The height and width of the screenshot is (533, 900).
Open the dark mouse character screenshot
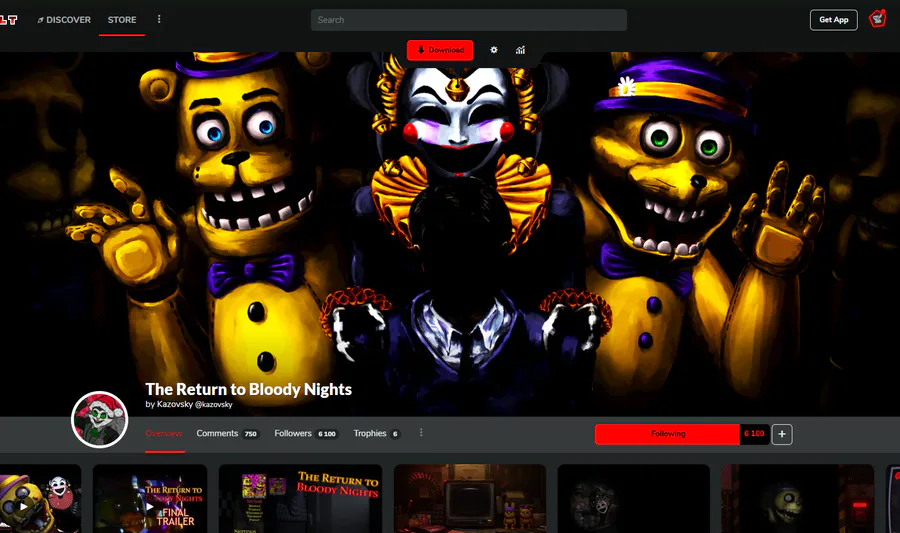(x=634, y=499)
